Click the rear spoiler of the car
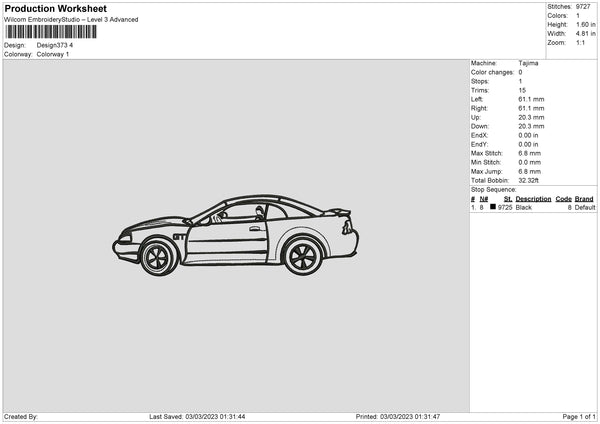The height and width of the screenshot is (424, 600). click(x=340, y=212)
